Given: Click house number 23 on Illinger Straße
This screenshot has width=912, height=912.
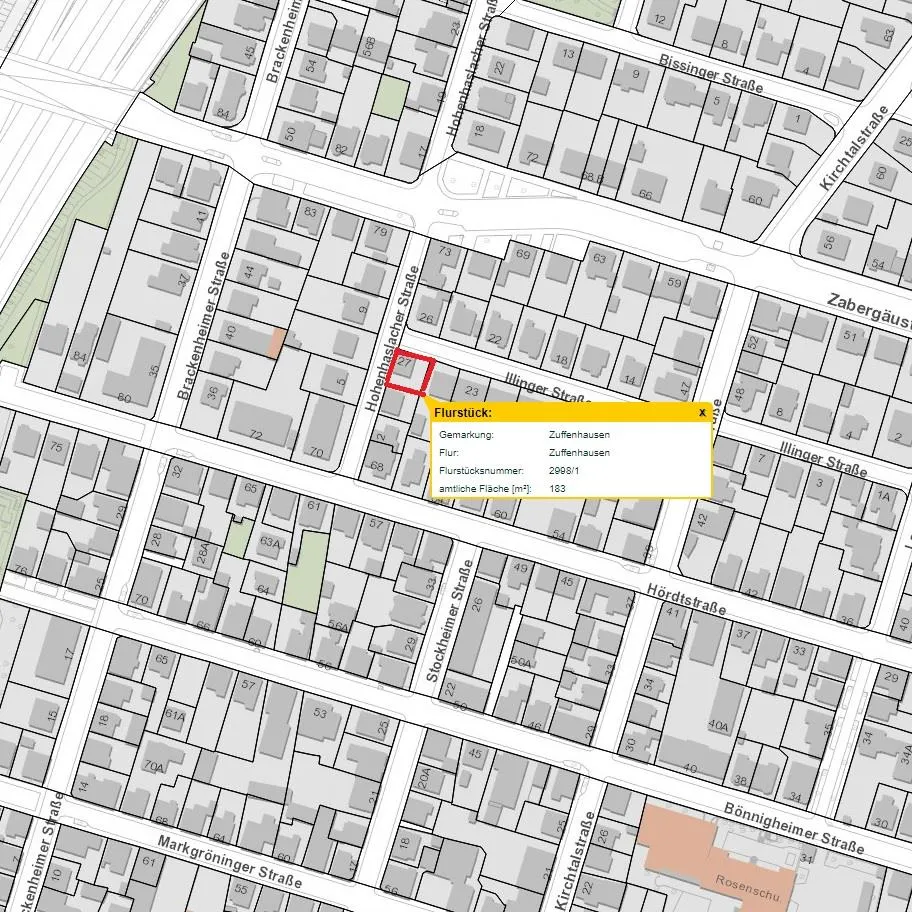Looking at the screenshot, I should [x=472, y=391].
